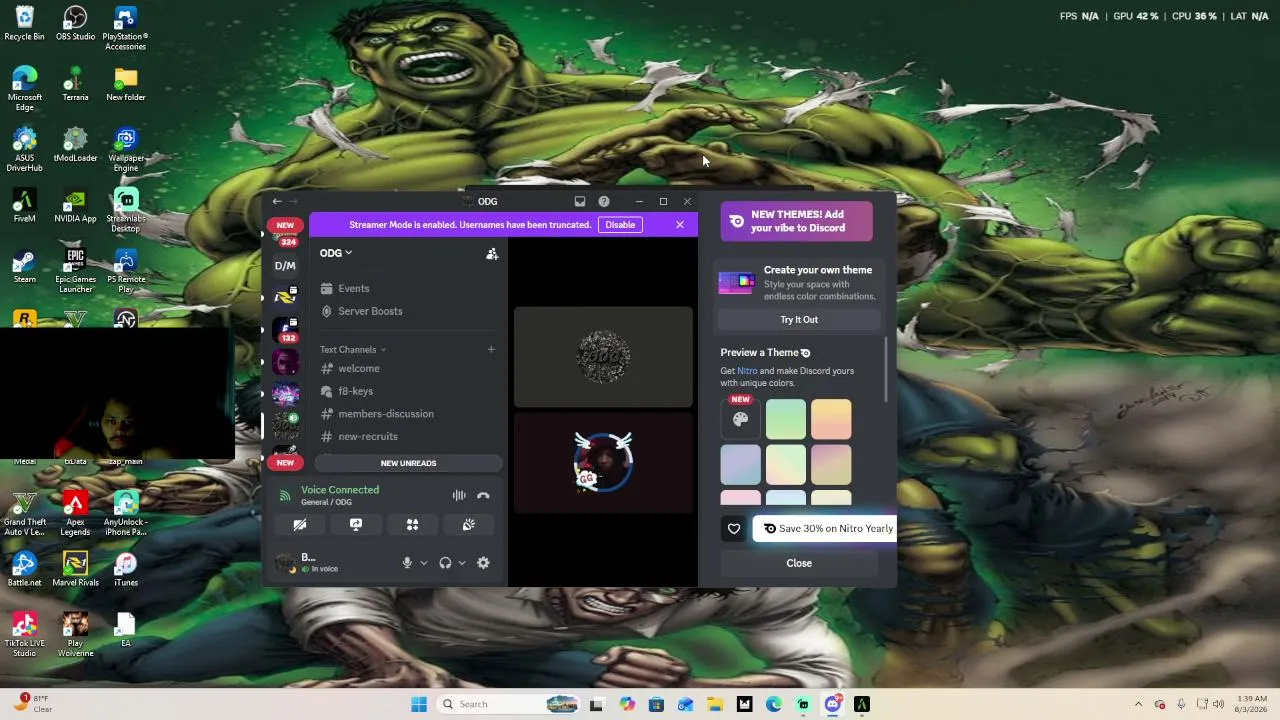Image resolution: width=1280 pixels, height=720 pixels.
Task: Click the Voice Connected status text
Action: click(x=340, y=490)
